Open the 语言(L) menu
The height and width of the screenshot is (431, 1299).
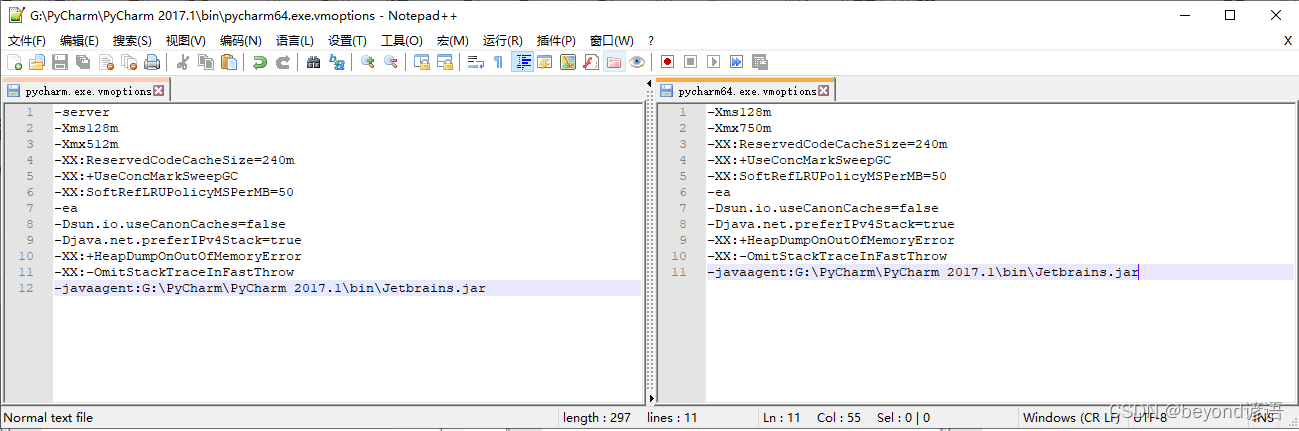coord(294,41)
